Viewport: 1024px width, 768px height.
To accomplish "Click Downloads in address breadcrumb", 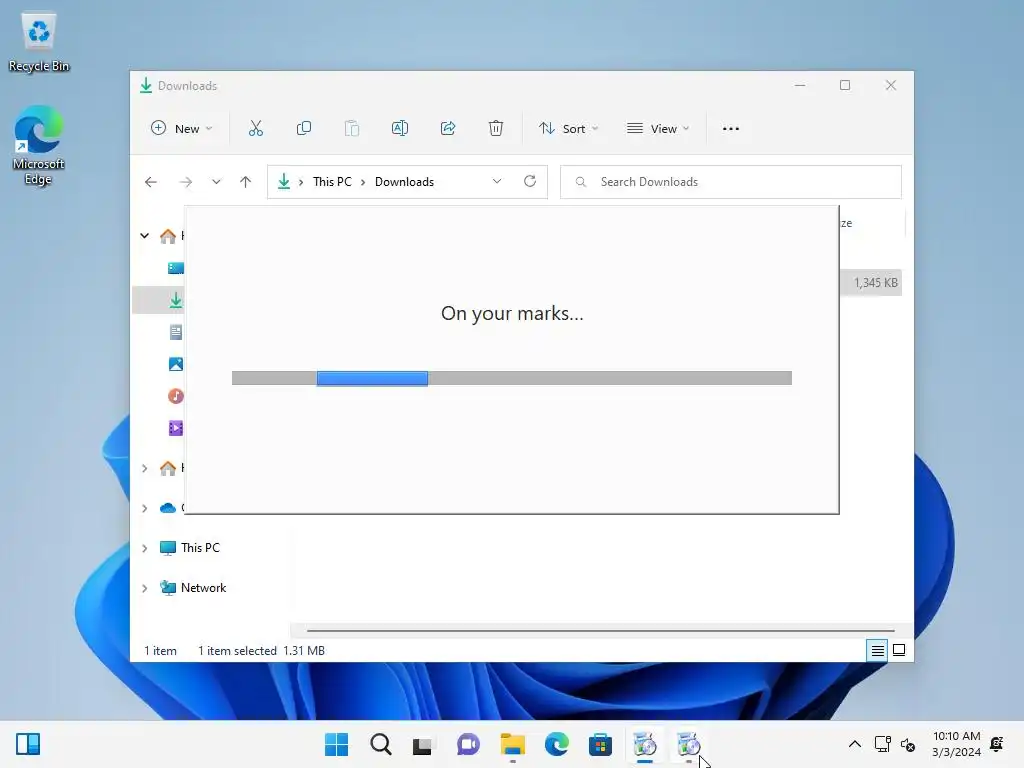I will point(404,182).
